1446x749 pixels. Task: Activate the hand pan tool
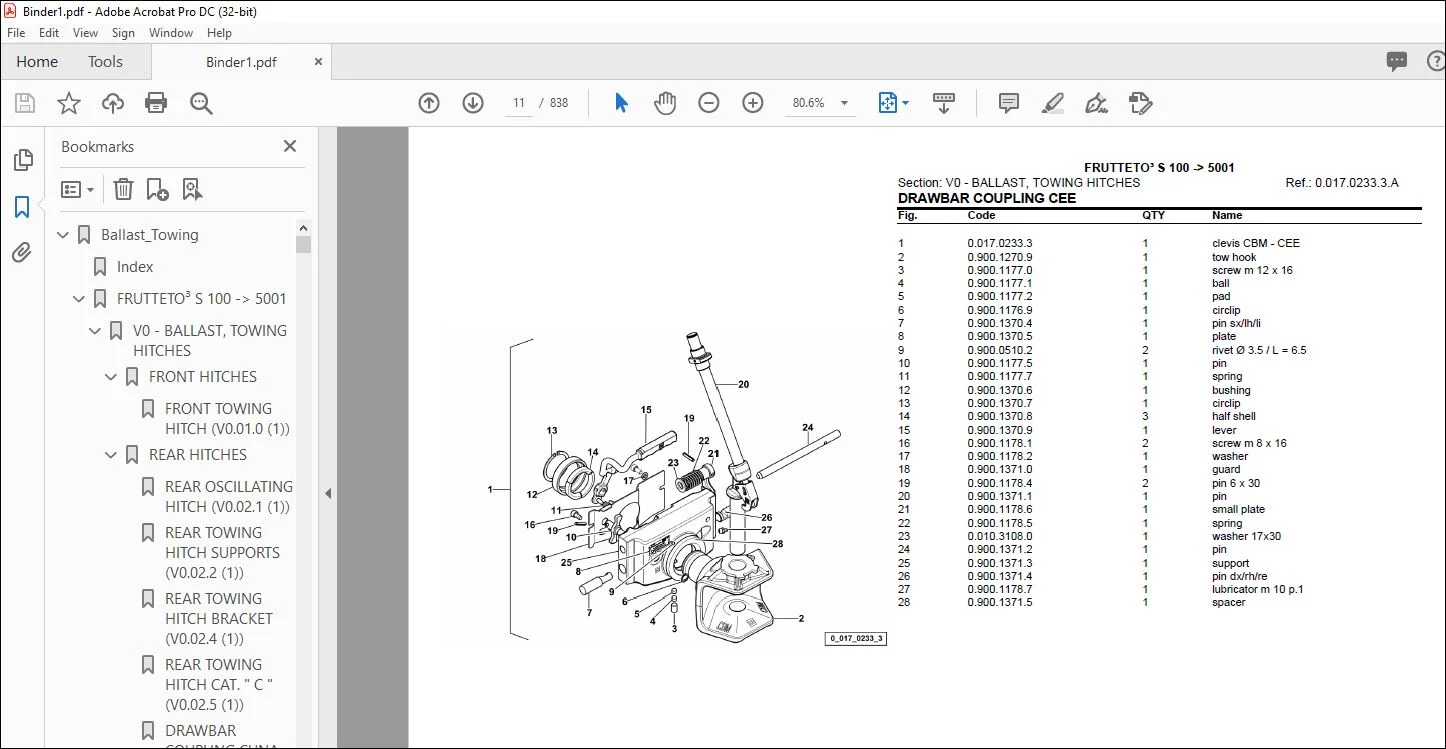(665, 103)
